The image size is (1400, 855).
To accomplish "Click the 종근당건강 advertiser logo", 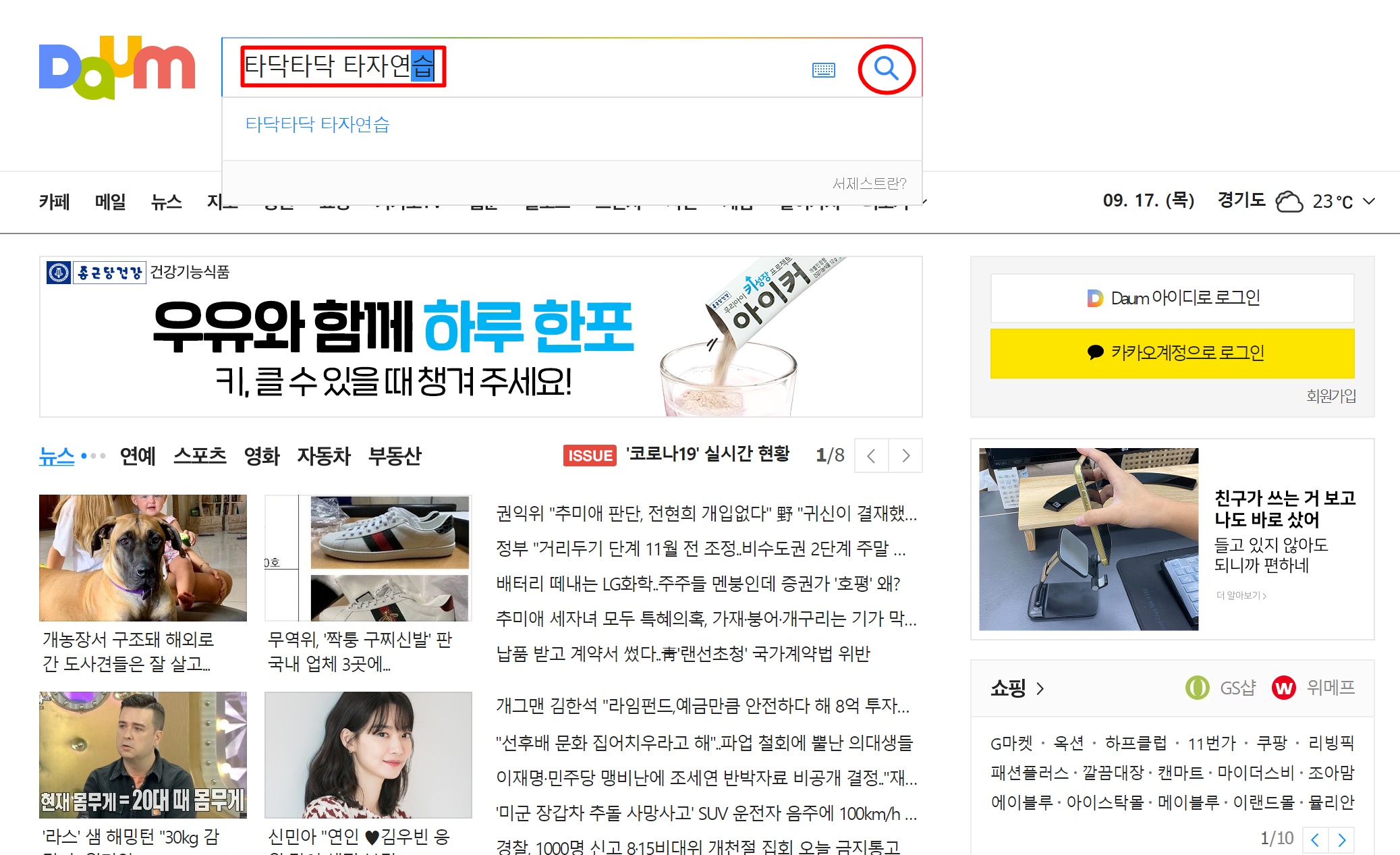I will (96, 273).
